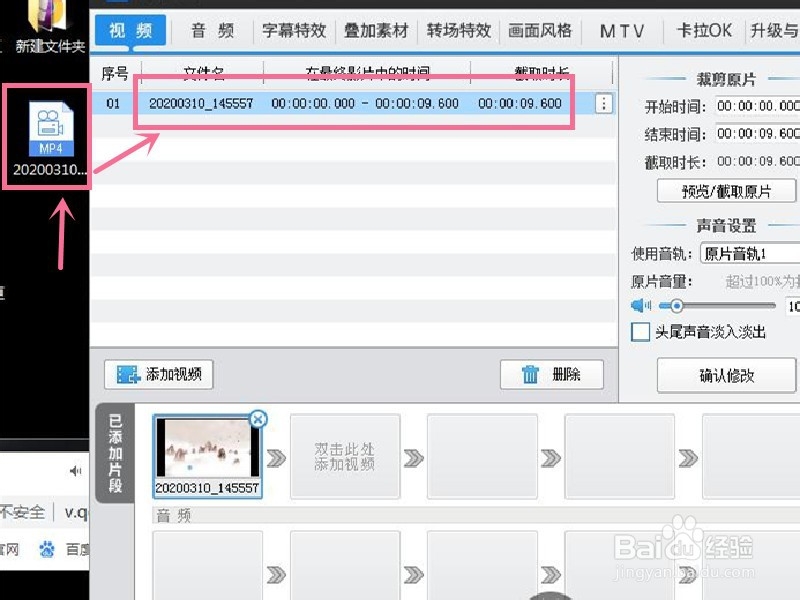The image size is (800, 600).
Task: Click the 添加视频 button
Action: pos(159,374)
